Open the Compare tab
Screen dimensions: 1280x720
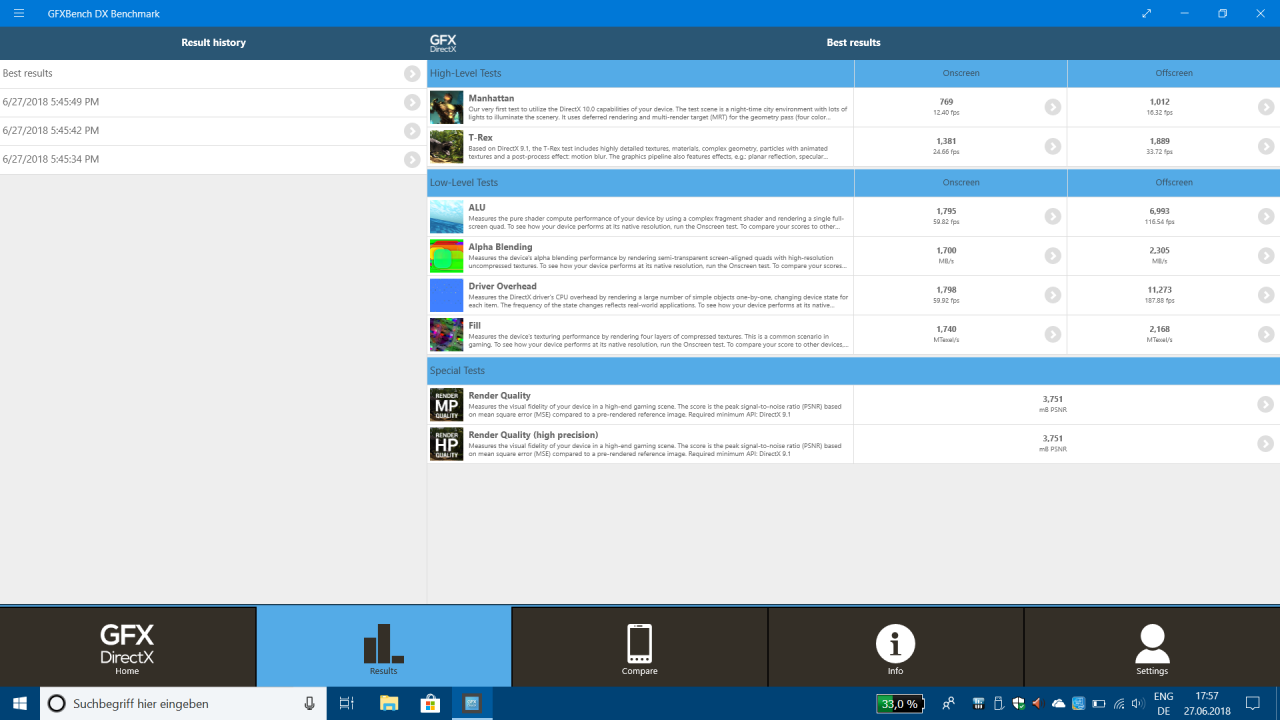click(x=639, y=646)
